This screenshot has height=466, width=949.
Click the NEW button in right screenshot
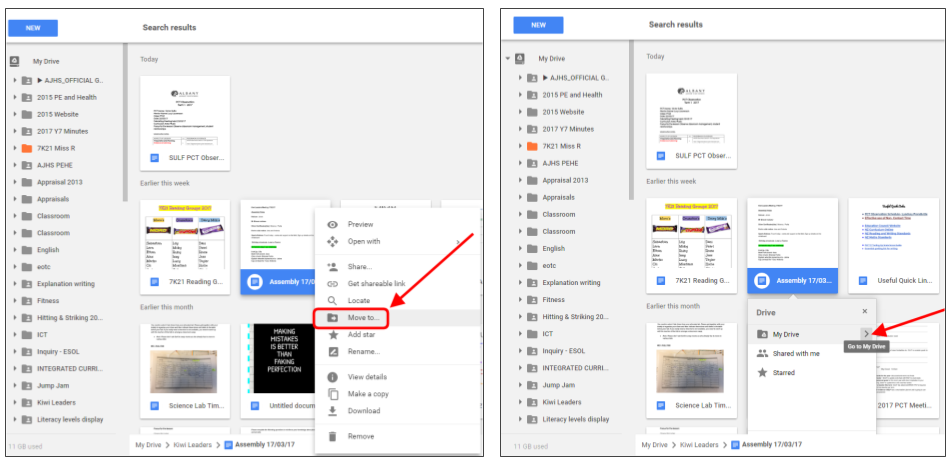(x=538, y=25)
